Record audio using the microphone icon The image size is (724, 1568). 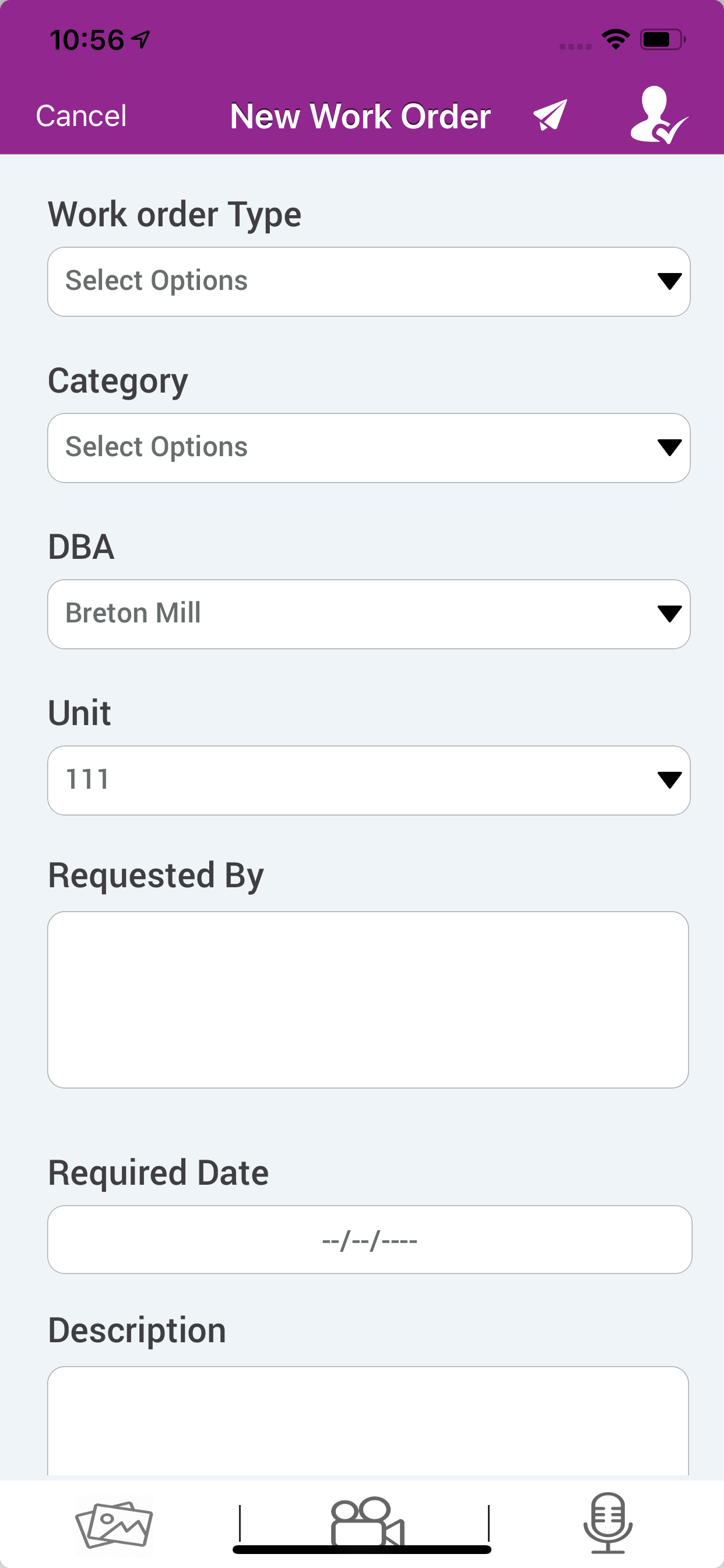[608, 1522]
